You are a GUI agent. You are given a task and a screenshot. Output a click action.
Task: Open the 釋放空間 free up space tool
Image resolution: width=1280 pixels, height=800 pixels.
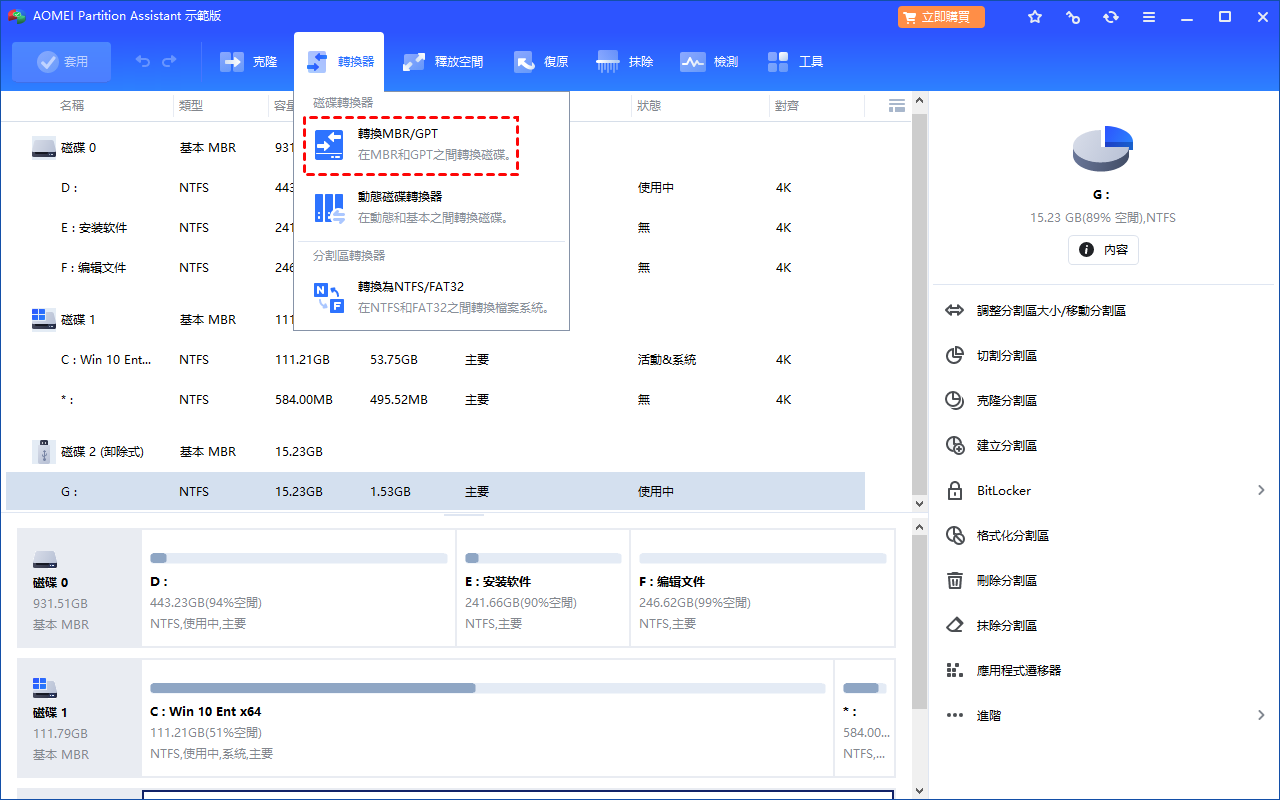(443, 62)
